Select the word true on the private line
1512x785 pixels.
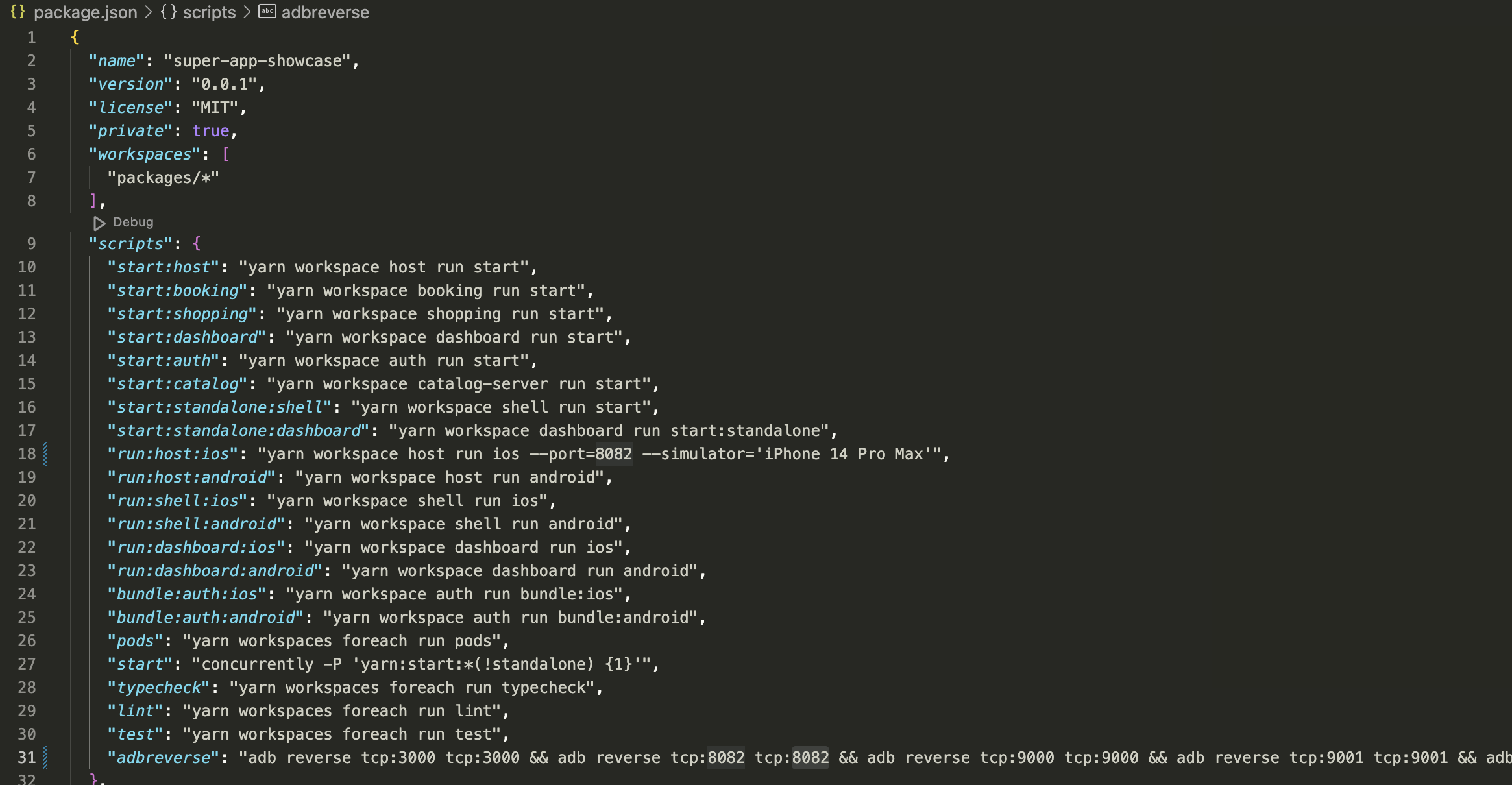[x=211, y=130]
